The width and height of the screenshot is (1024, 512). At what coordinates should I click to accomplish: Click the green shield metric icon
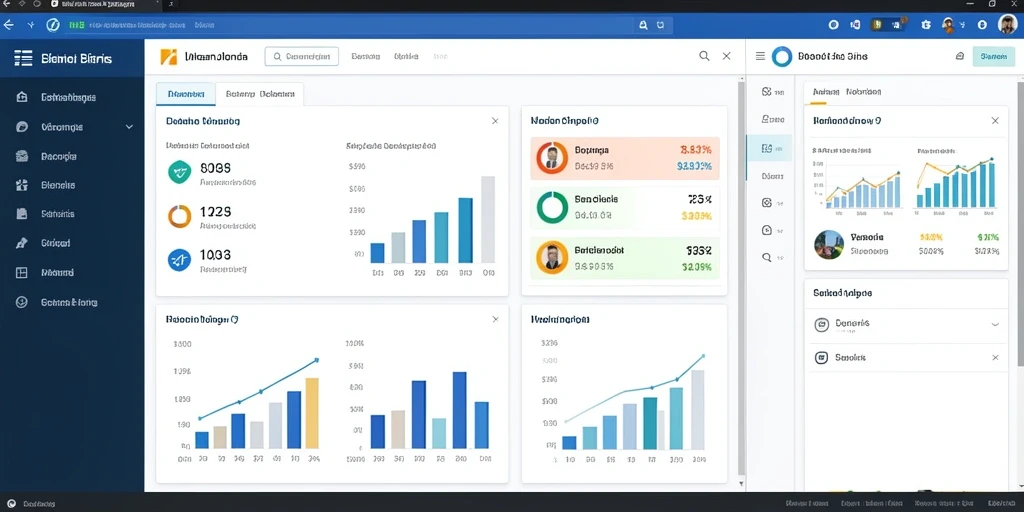click(179, 172)
